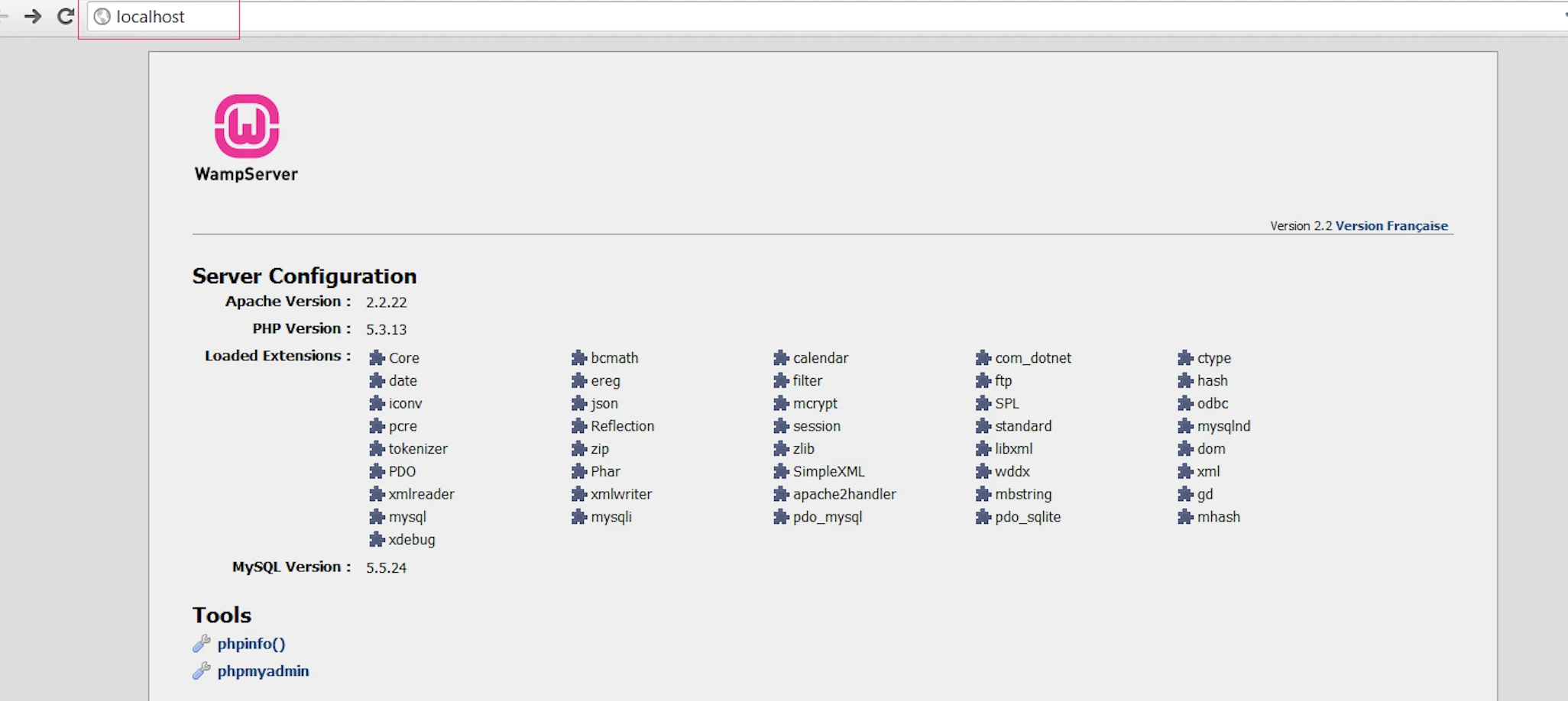
Task: Click the zip extension name
Action: tap(600, 449)
